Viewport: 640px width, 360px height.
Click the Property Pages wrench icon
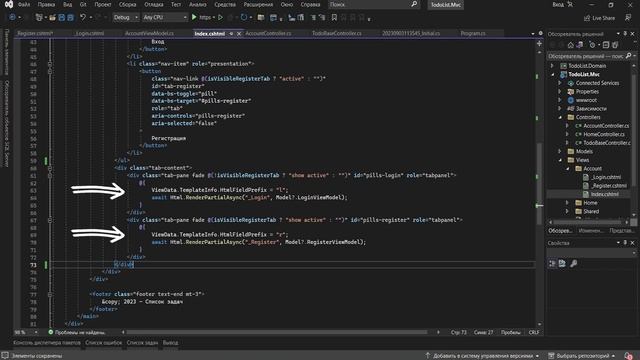(573, 264)
